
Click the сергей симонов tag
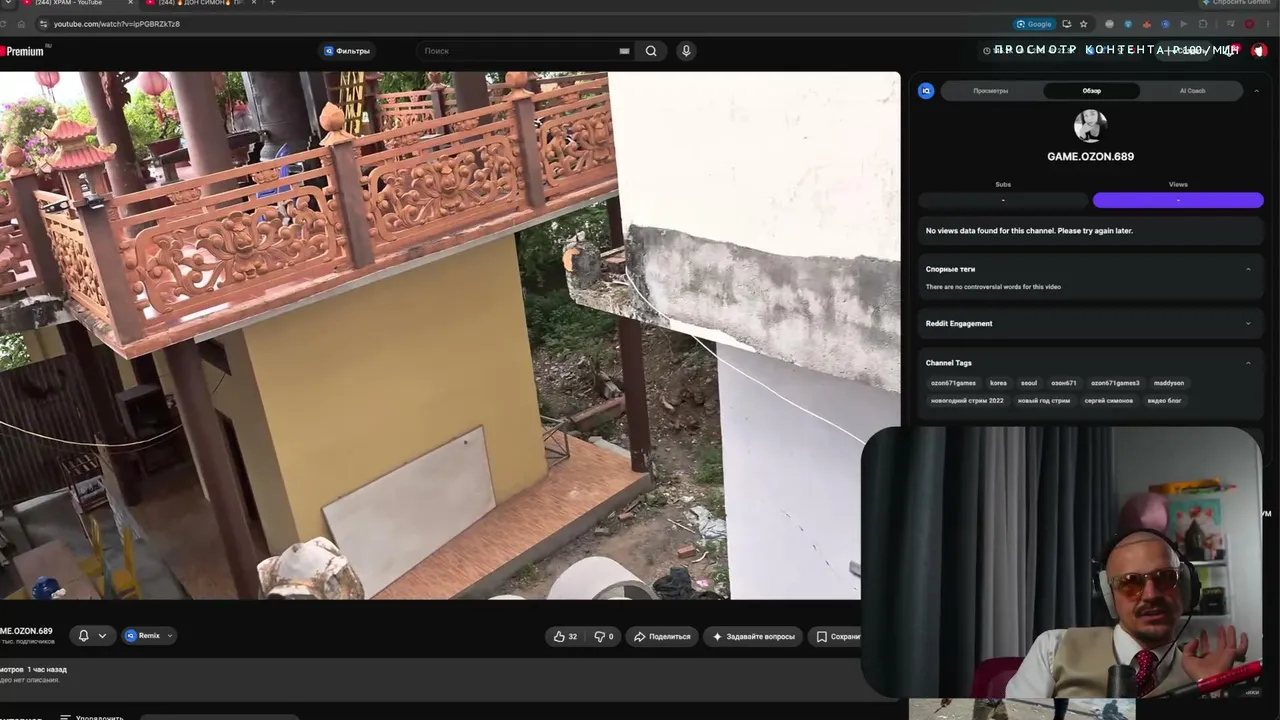click(x=1109, y=401)
